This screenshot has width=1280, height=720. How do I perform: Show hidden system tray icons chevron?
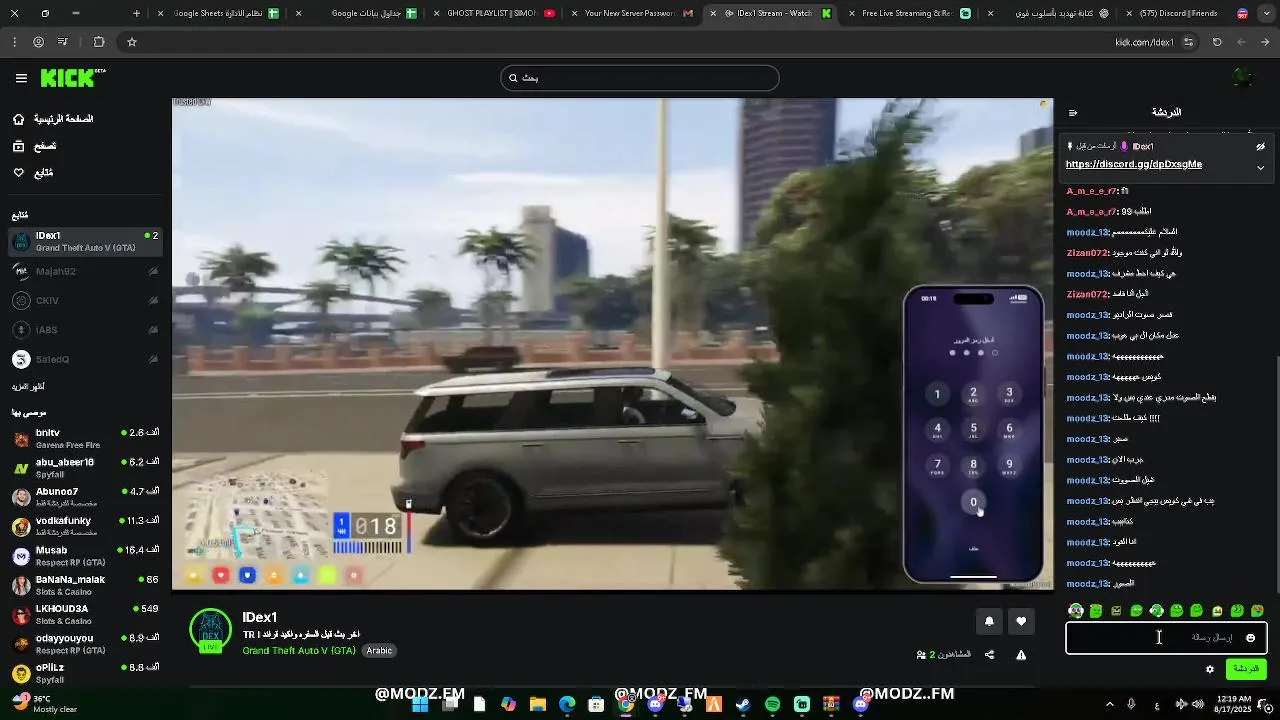(1109, 704)
